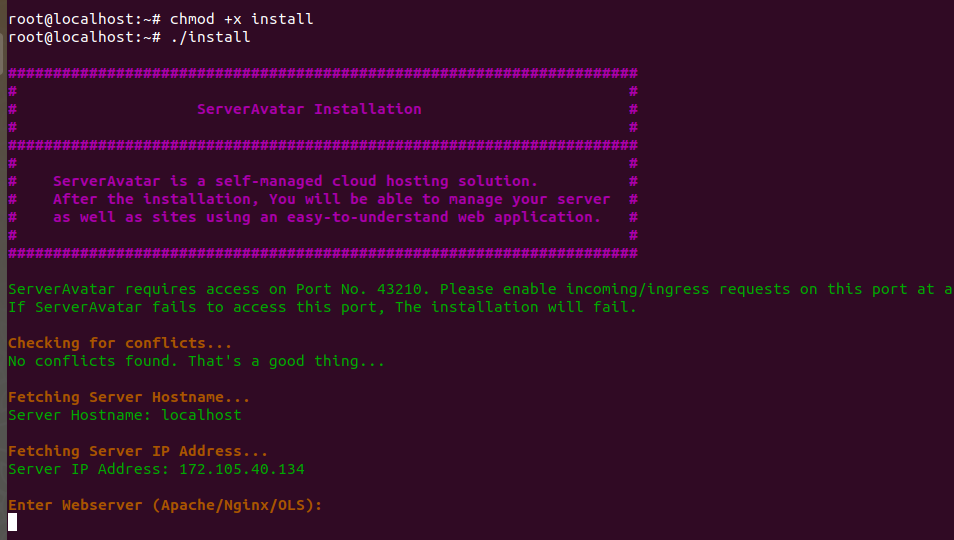Image resolution: width=954 pixels, height=540 pixels.
Task: Click 'The installation will fail.' warning
Action: (516, 307)
